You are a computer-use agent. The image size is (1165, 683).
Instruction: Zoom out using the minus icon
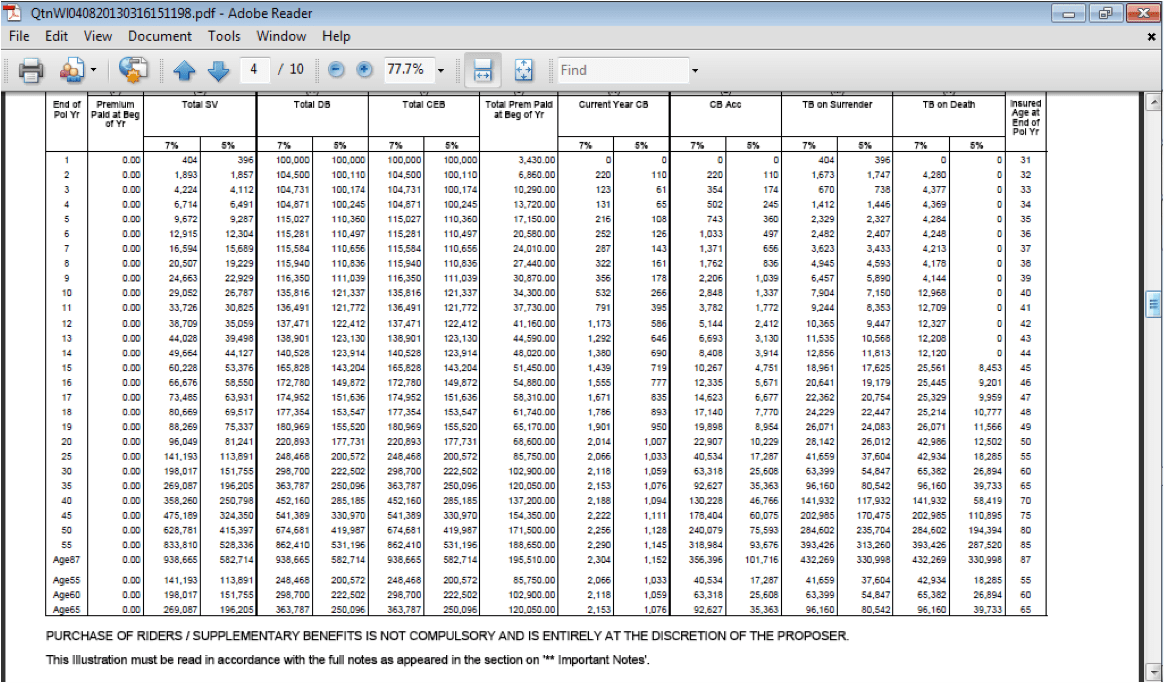(335, 70)
